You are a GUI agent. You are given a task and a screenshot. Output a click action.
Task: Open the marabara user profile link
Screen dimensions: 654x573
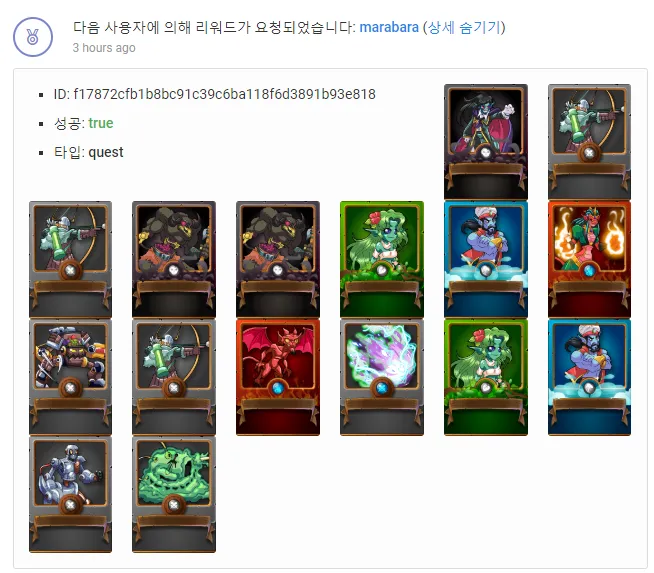(x=389, y=27)
